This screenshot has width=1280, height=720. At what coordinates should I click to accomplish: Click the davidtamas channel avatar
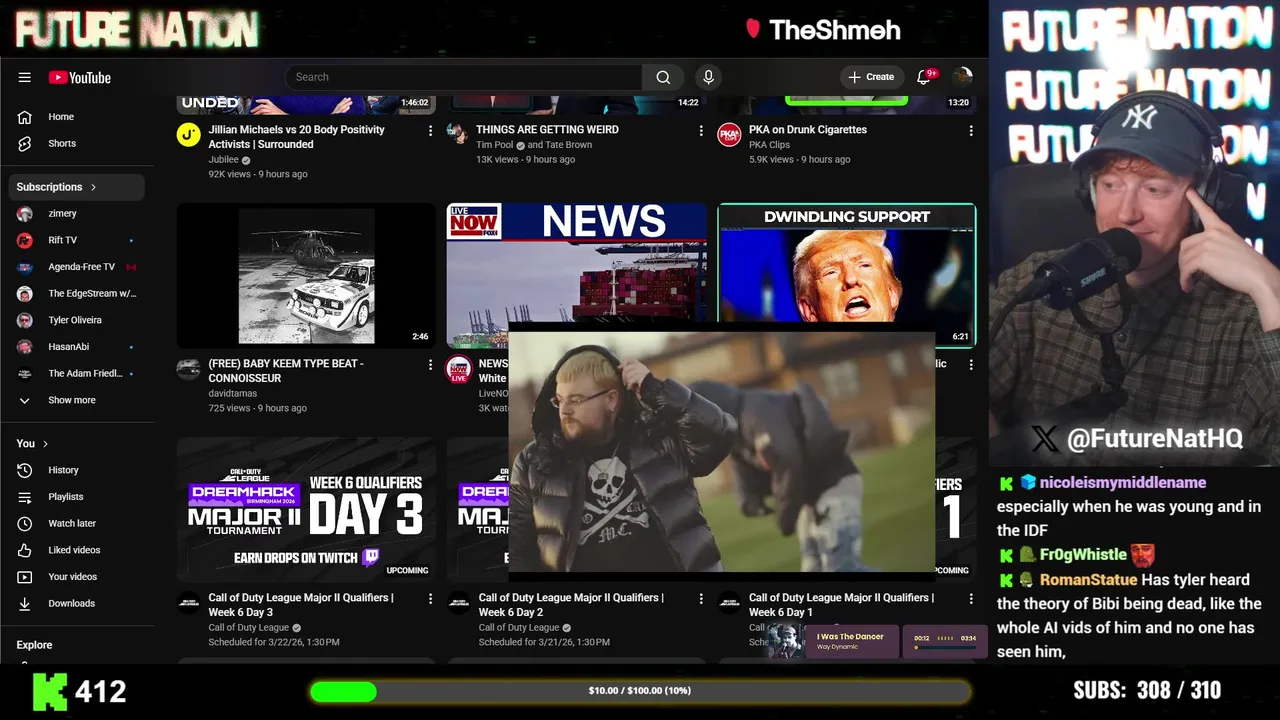click(x=189, y=368)
